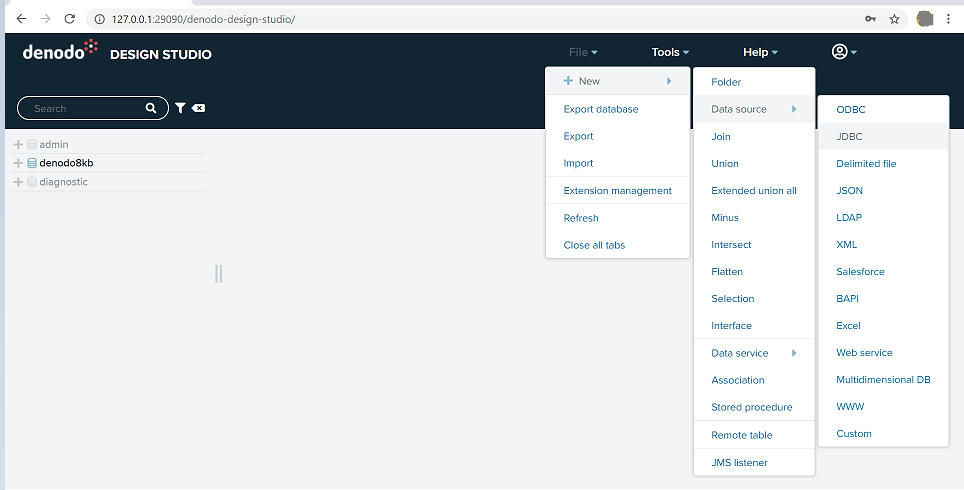Click the denodo Design Studio logo
Screen dimensions: 964x490
[x=117, y=52]
